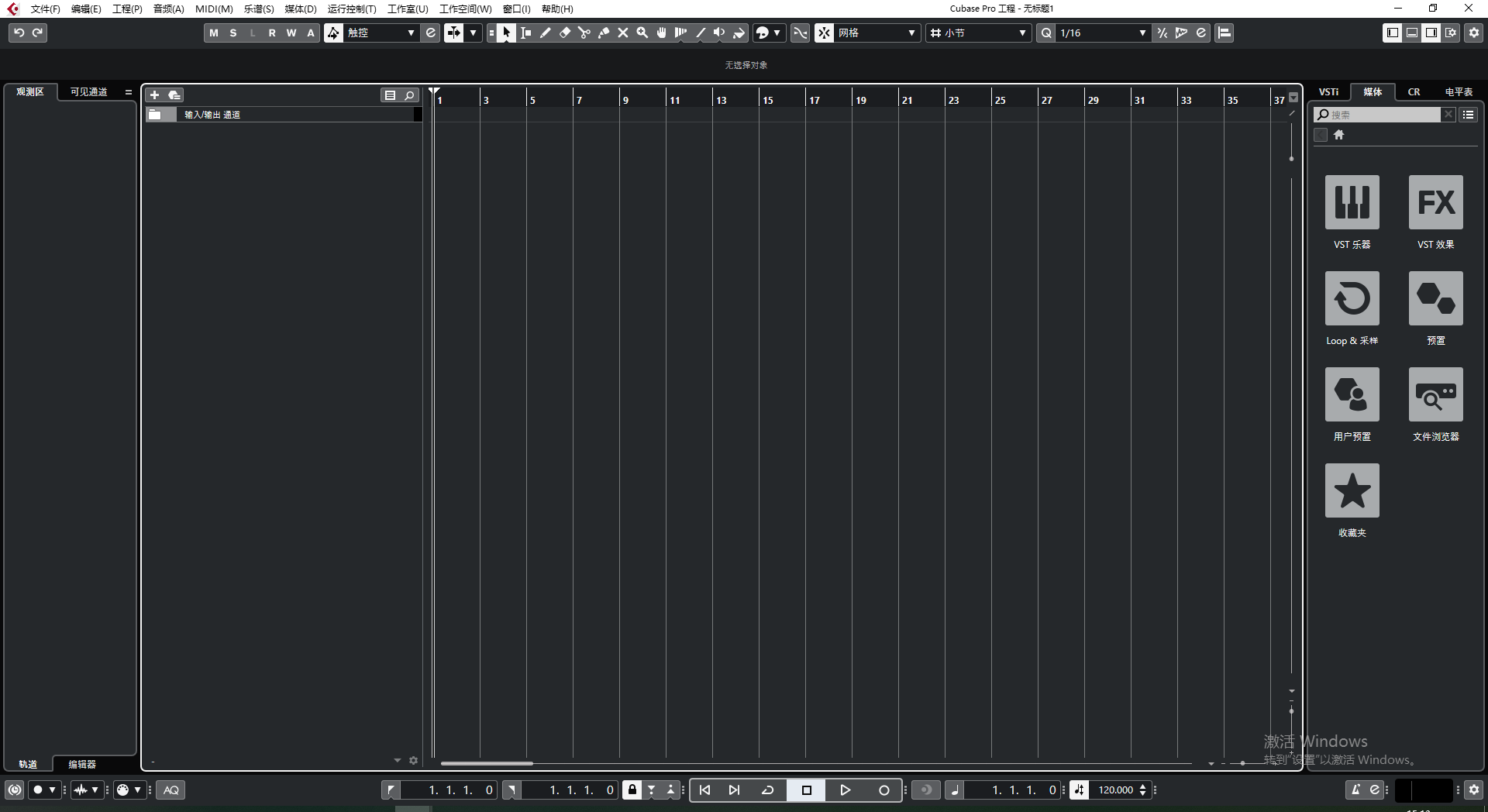Toggle Snap to zero crossing button

[x=801, y=33]
